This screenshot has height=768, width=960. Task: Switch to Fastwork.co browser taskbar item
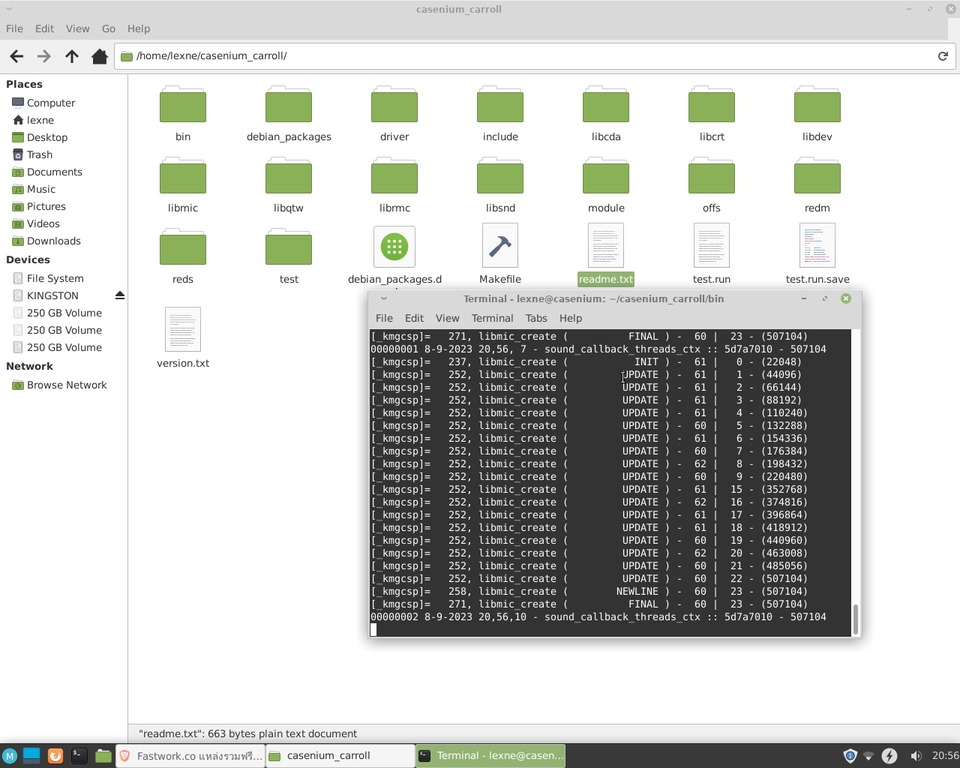(x=190, y=756)
